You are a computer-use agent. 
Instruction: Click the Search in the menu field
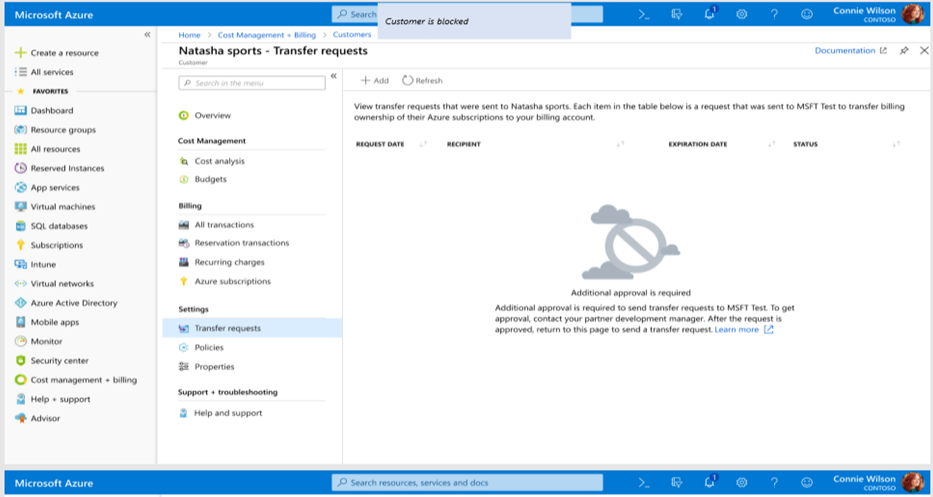click(x=252, y=83)
